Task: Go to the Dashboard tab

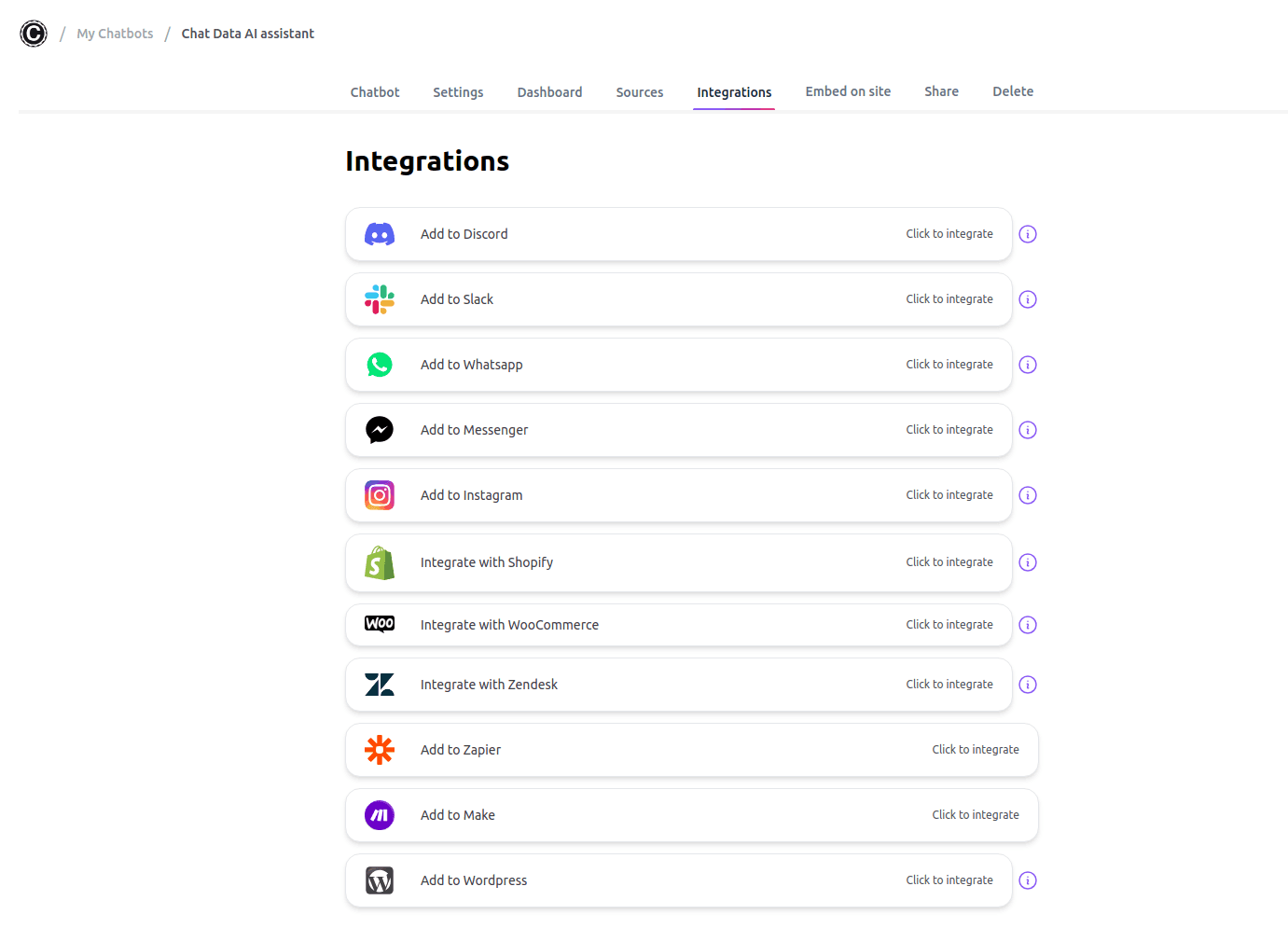Action: [549, 92]
